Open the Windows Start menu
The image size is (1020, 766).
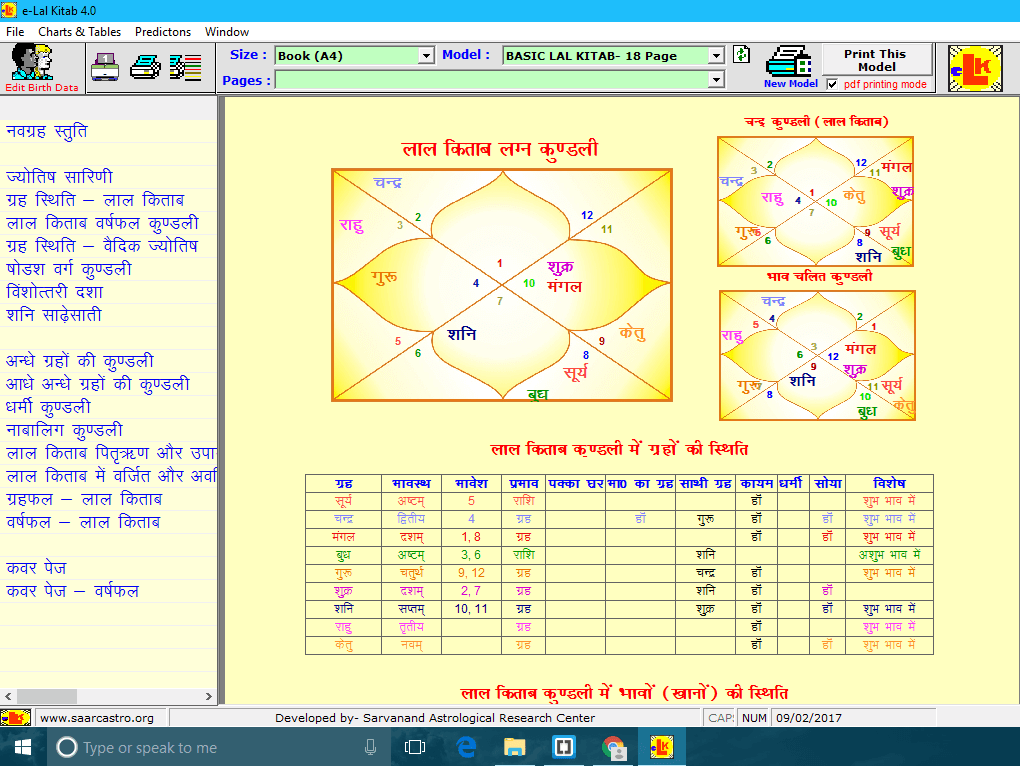click(23, 748)
